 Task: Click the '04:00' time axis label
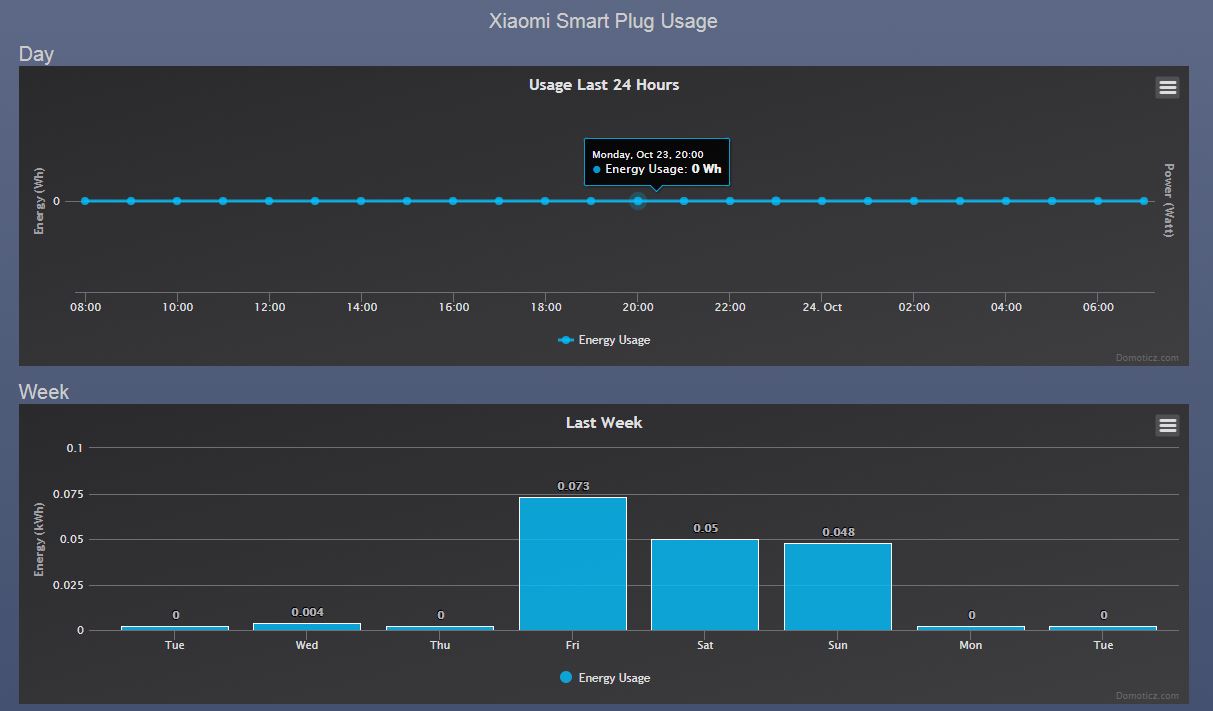coord(1006,307)
